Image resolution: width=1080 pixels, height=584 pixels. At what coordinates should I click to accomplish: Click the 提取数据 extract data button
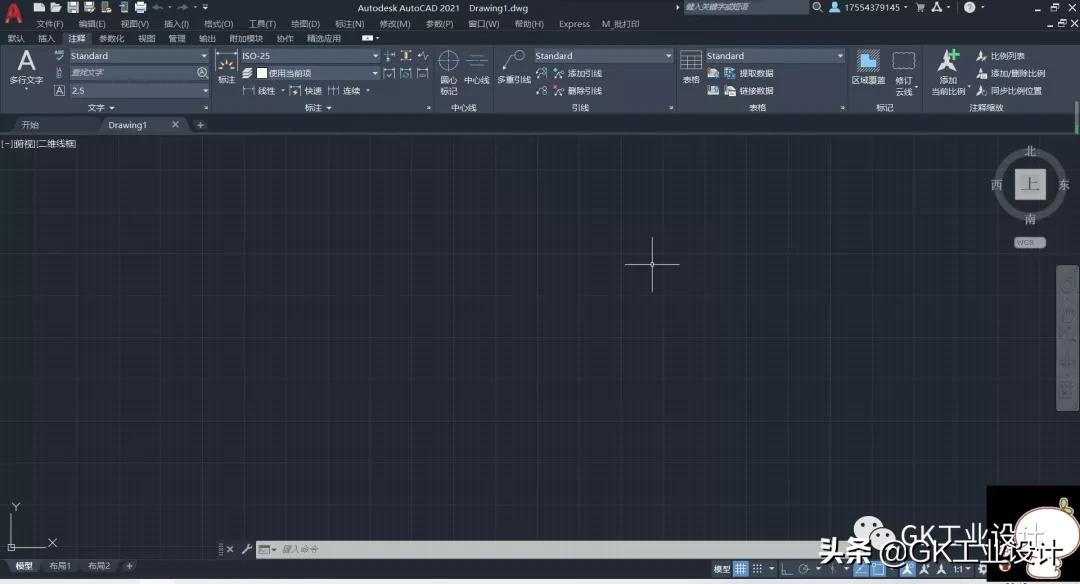pyautogui.click(x=749, y=73)
